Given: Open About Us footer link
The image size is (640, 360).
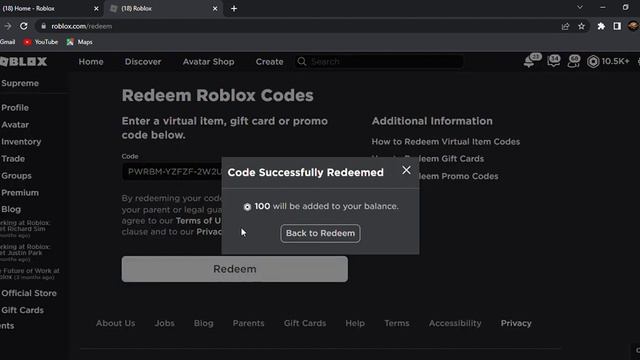Looking at the screenshot, I should [116, 323].
